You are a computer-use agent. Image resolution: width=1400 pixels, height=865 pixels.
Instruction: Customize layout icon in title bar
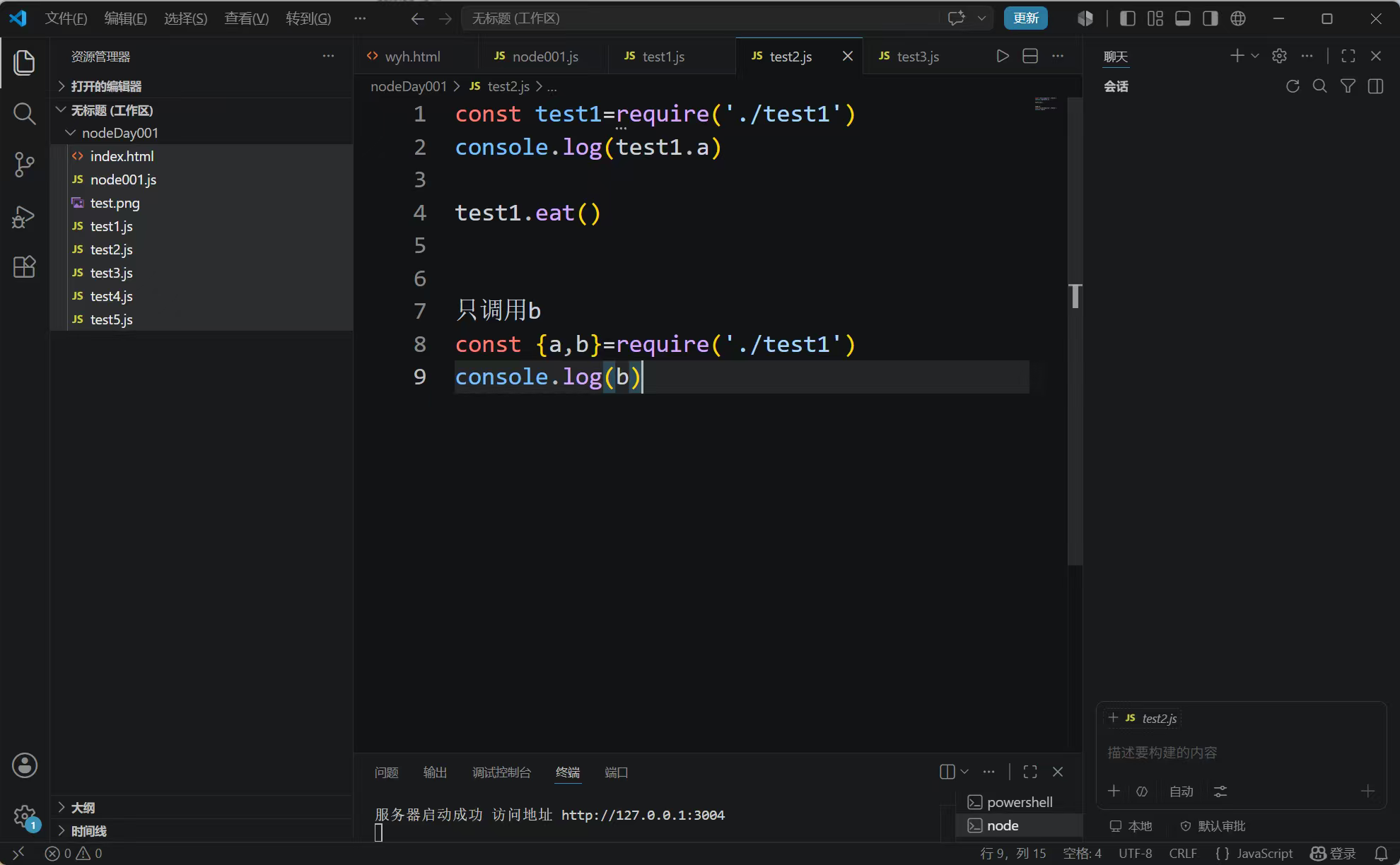tap(1155, 18)
